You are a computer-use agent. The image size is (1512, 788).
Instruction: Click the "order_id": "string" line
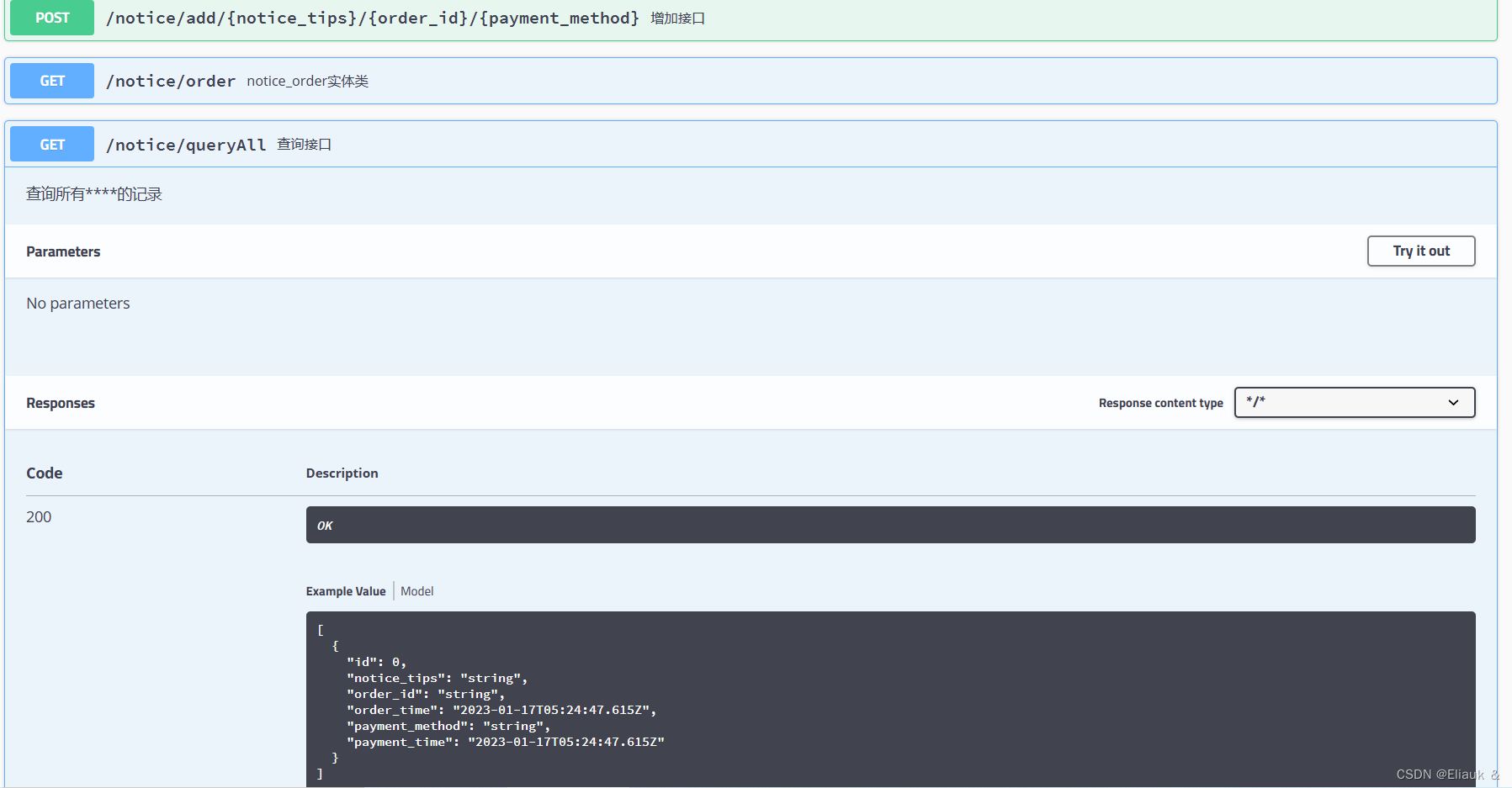point(426,694)
